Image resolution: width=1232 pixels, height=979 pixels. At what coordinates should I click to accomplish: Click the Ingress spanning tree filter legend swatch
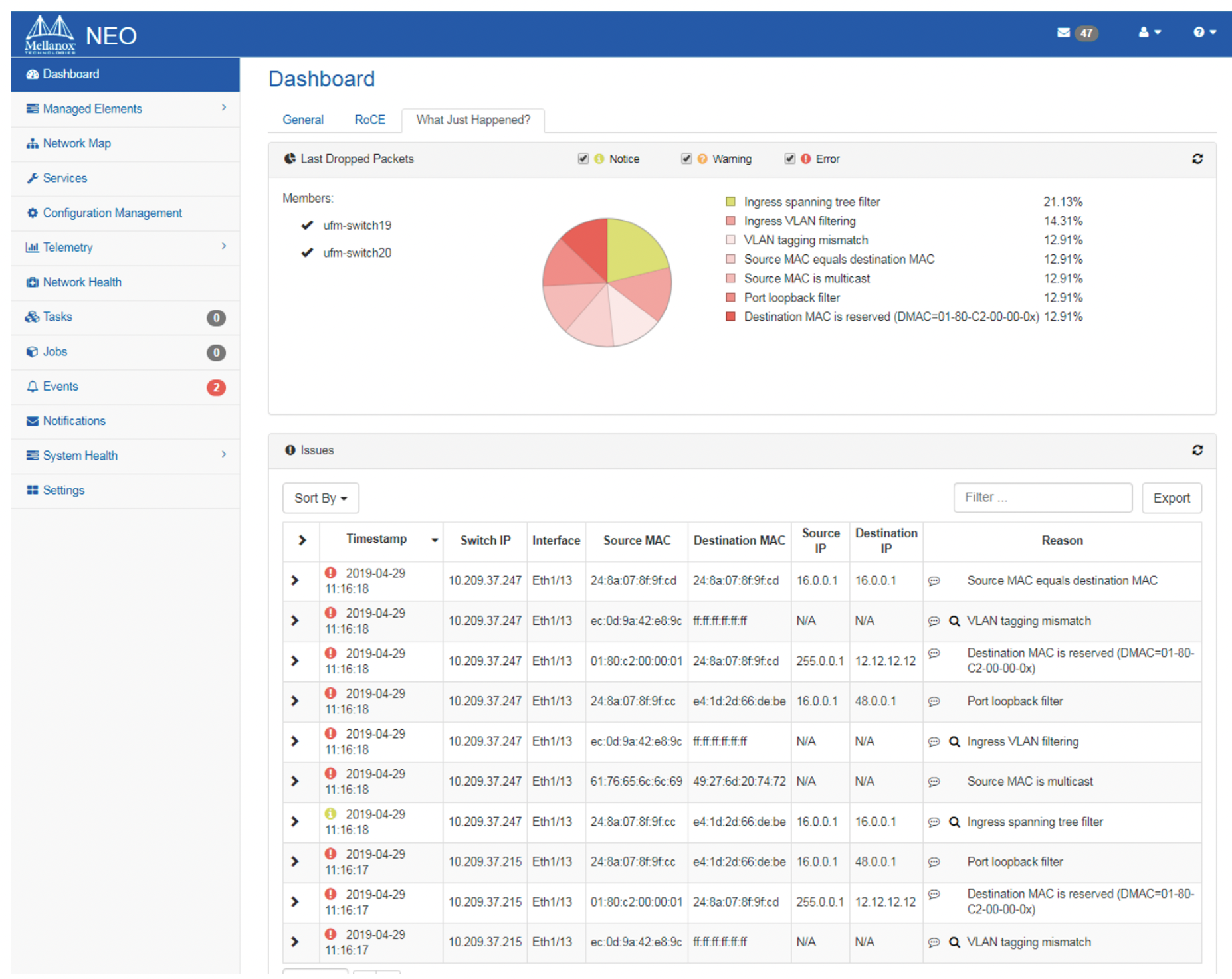(730, 202)
